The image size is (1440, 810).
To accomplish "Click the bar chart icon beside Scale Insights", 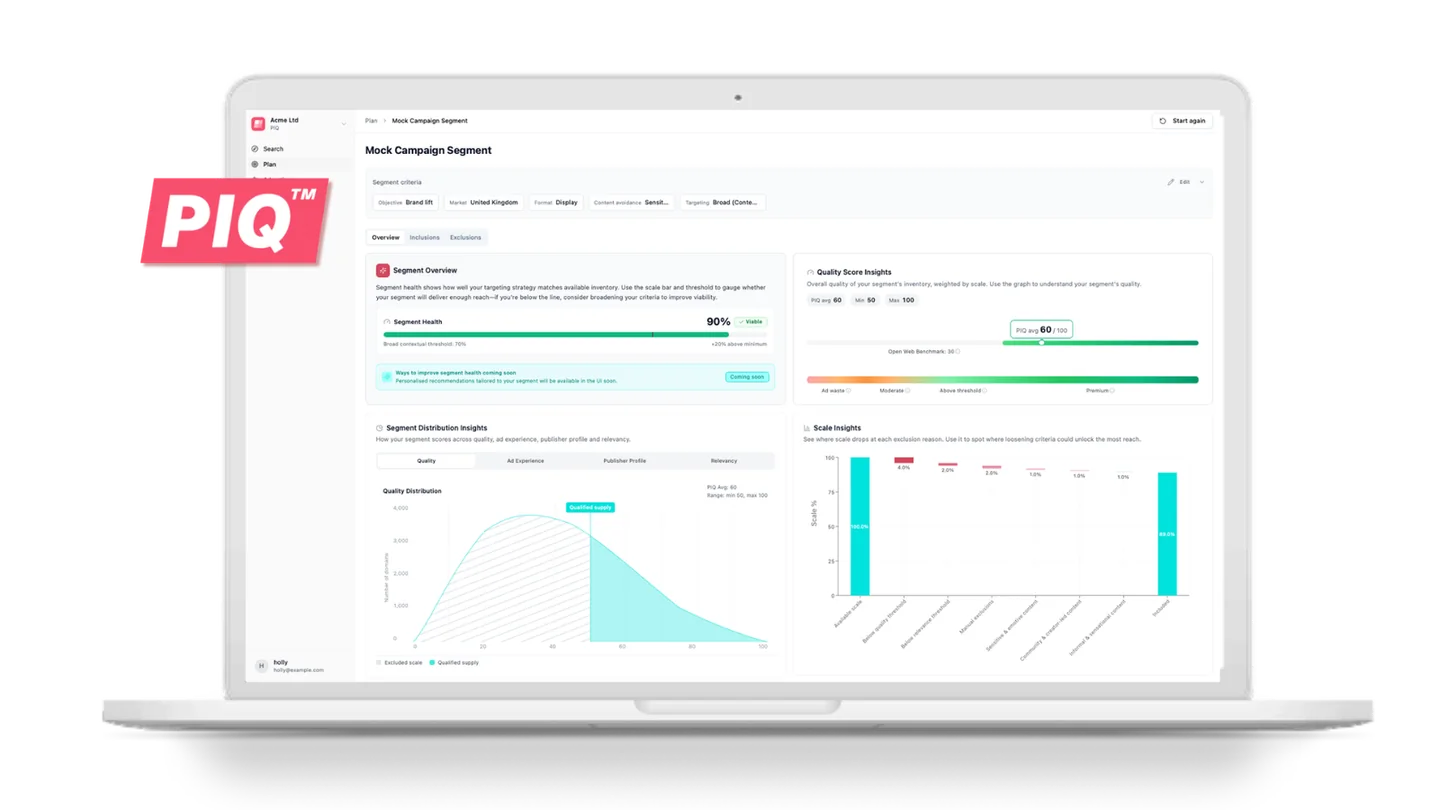I will click(x=807, y=428).
